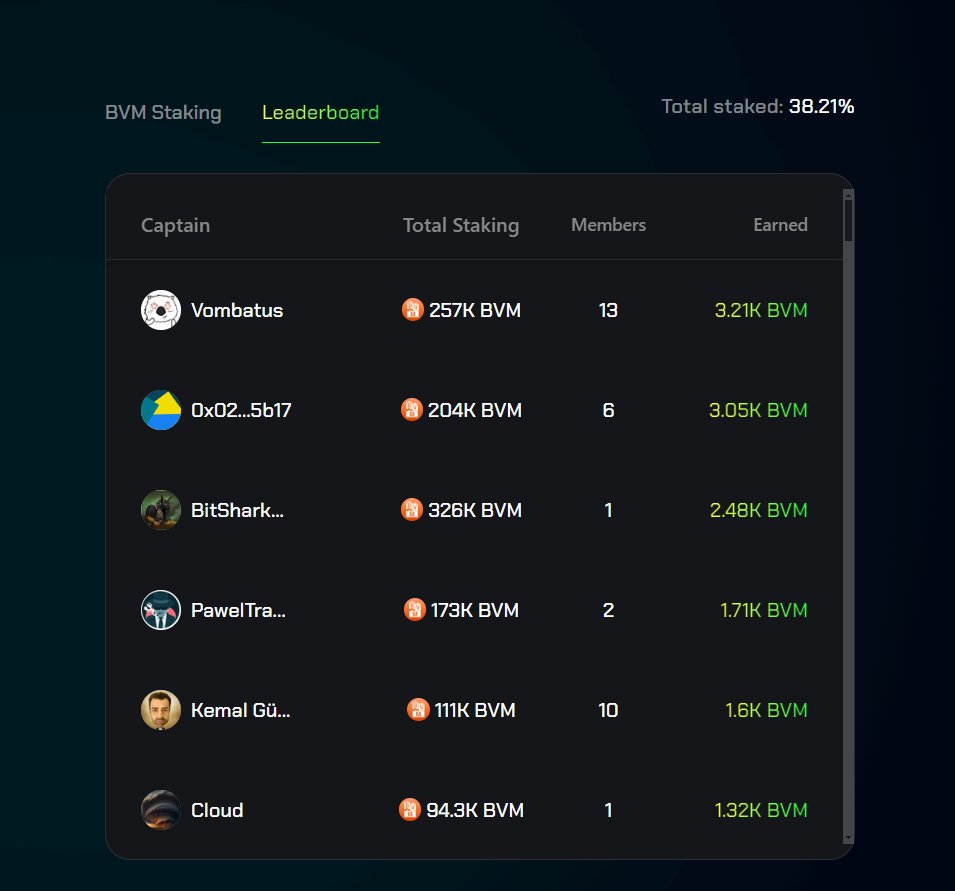The image size is (955, 891).
Task: Click member count 6 for 0x02...5b17
Action: tap(608, 410)
